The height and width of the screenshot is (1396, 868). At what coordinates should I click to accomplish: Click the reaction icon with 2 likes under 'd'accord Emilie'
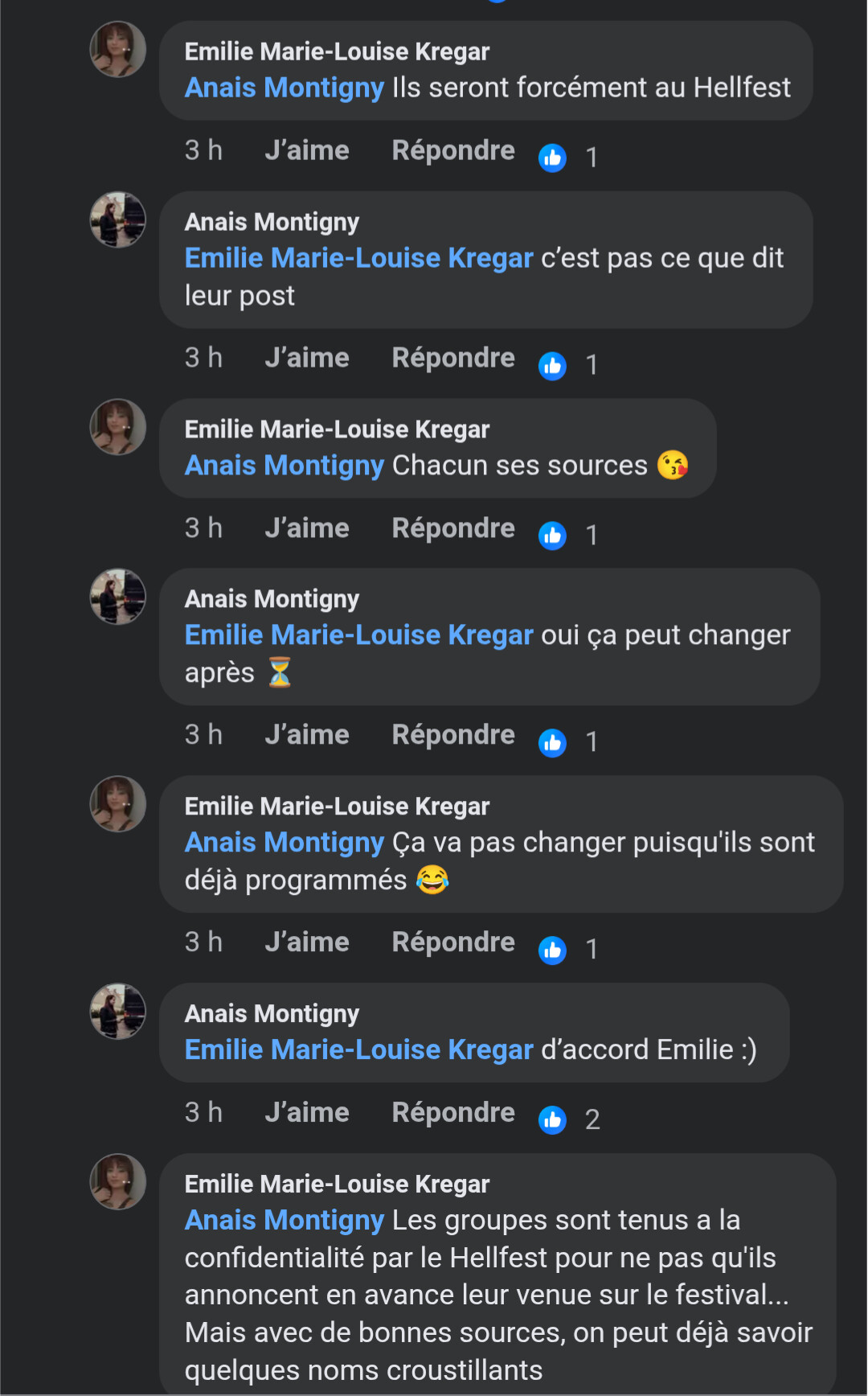(552, 1119)
